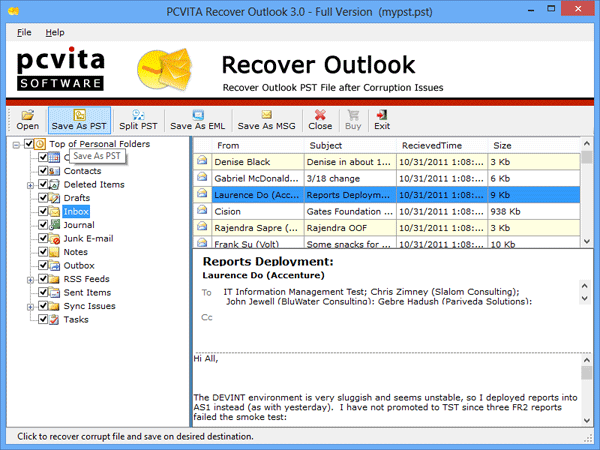Viewport: 600px width, 450px height.
Task: Collapse the Top of Personal Folders node
Action: coord(16,145)
